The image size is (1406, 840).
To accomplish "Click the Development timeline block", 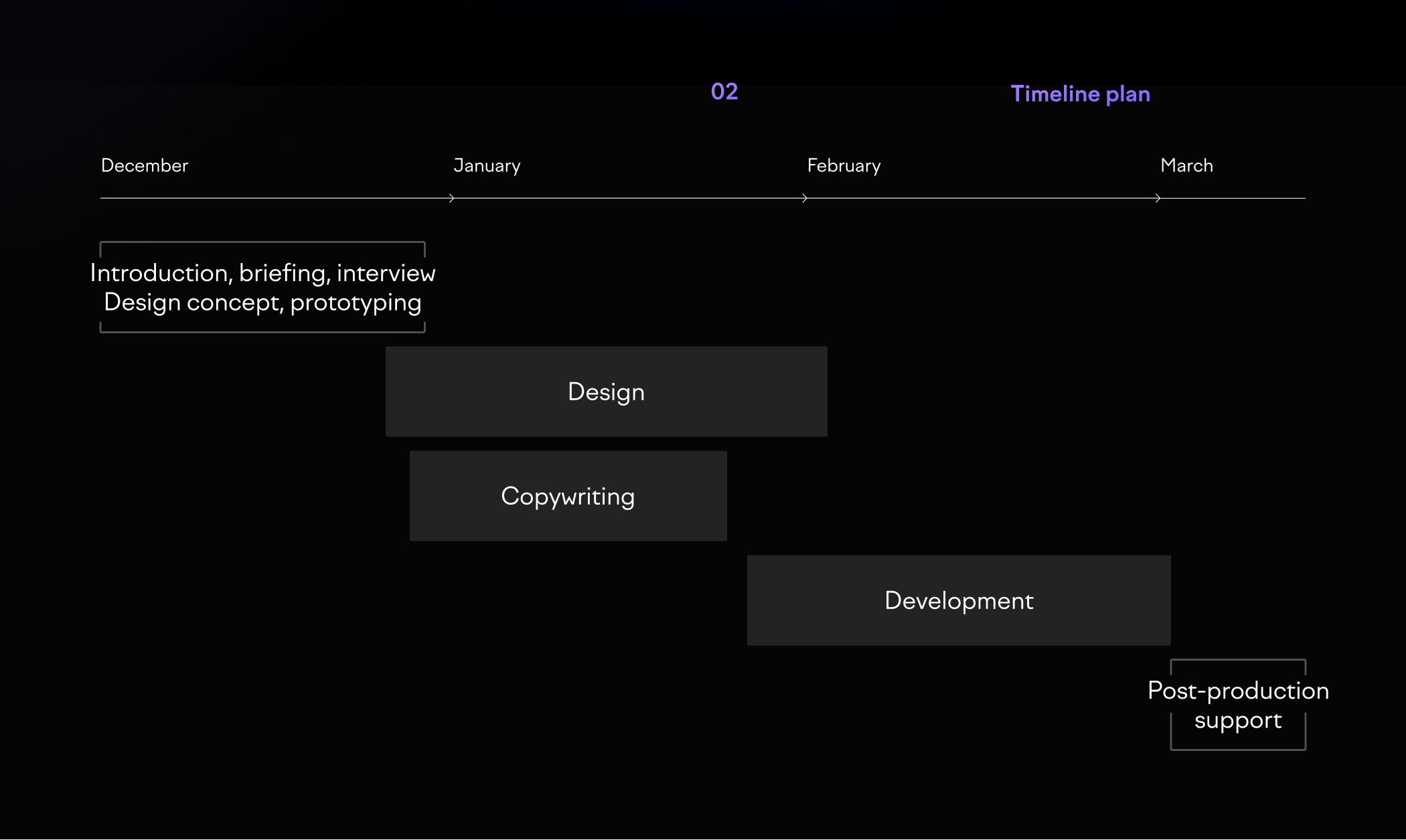I will pyautogui.click(x=958, y=600).
